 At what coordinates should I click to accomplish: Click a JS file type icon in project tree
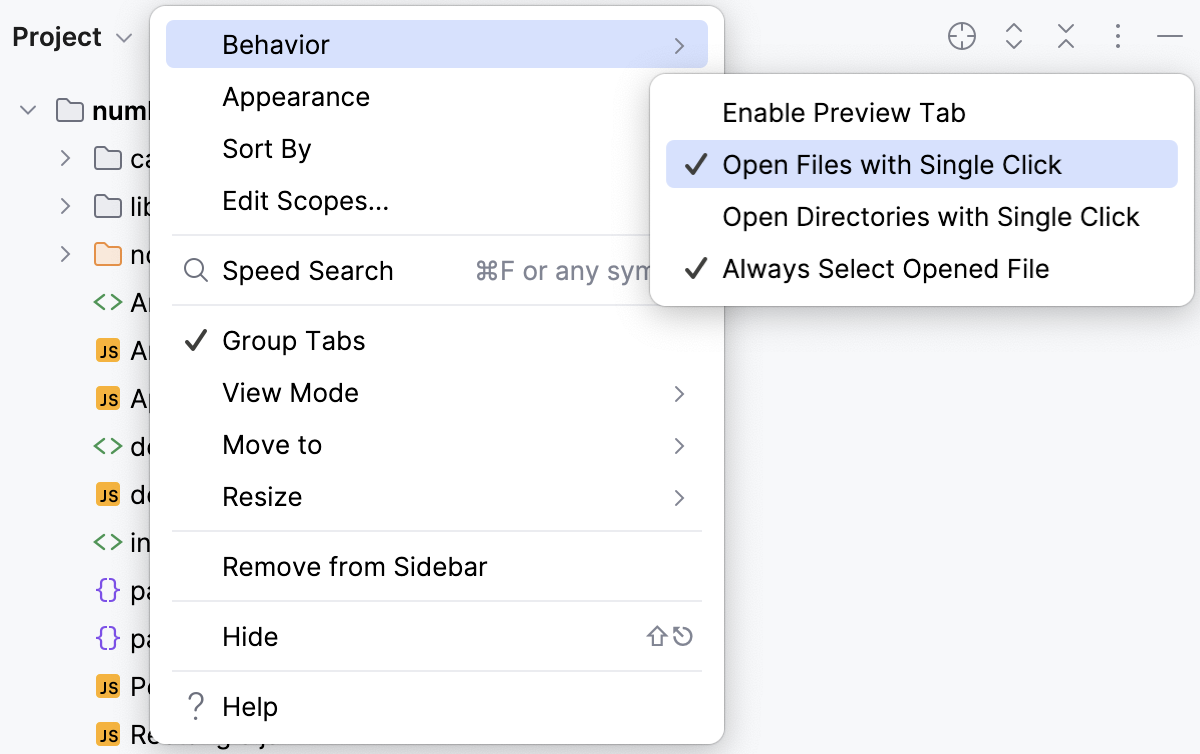pos(106,350)
